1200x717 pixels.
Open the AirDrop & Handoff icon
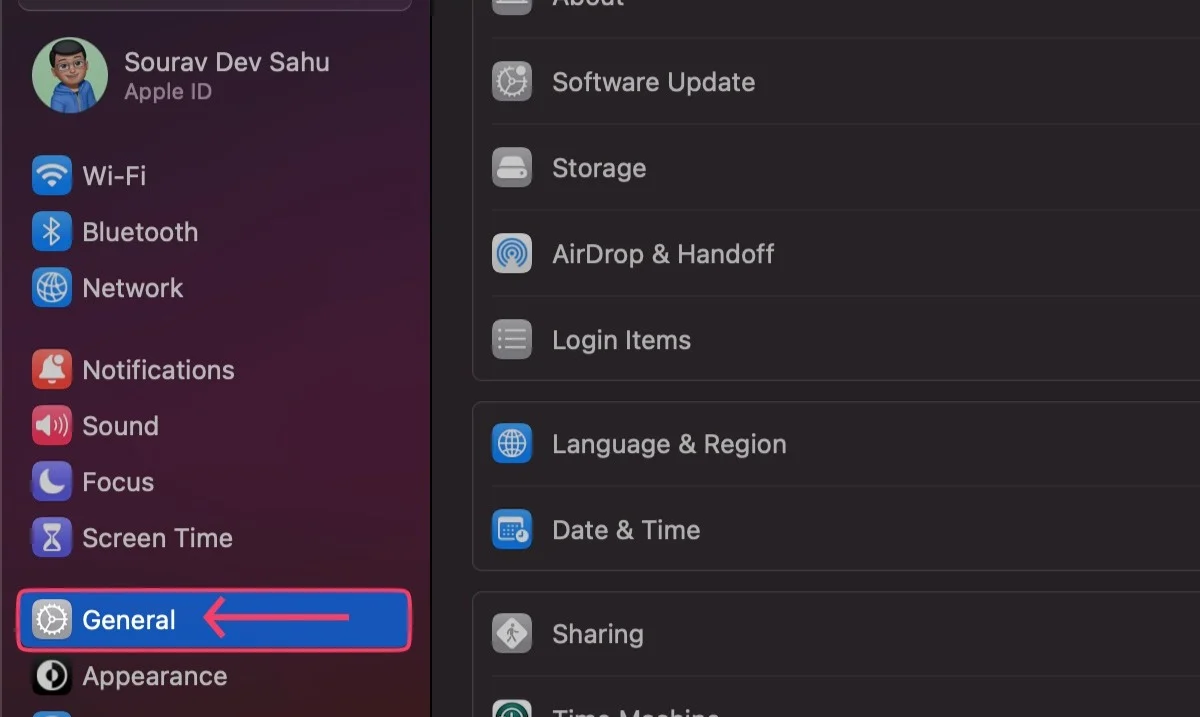[x=512, y=254]
